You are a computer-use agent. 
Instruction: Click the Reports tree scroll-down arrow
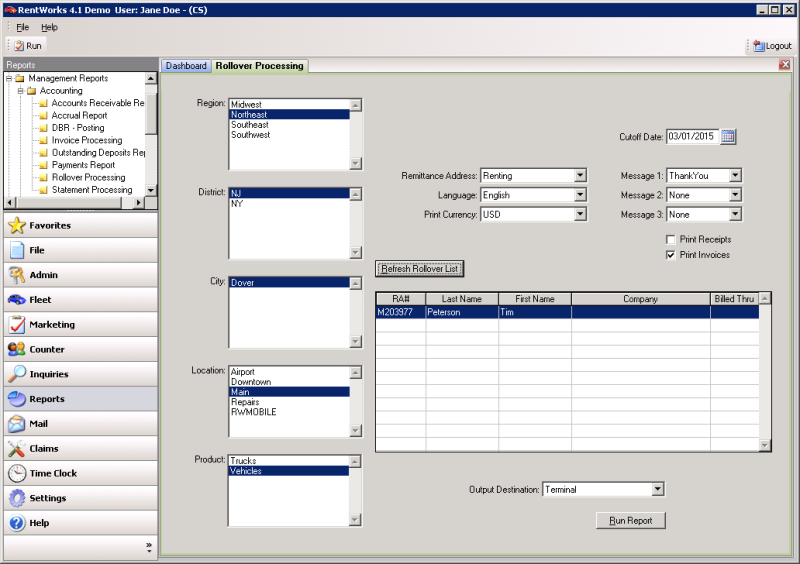coord(151,190)
